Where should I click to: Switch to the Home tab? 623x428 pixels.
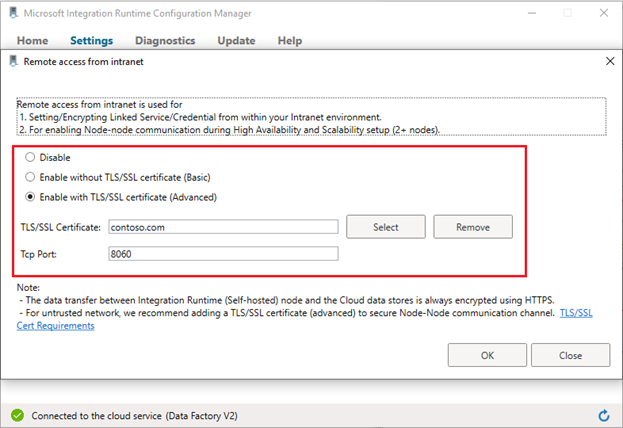(x=33, y=41)
